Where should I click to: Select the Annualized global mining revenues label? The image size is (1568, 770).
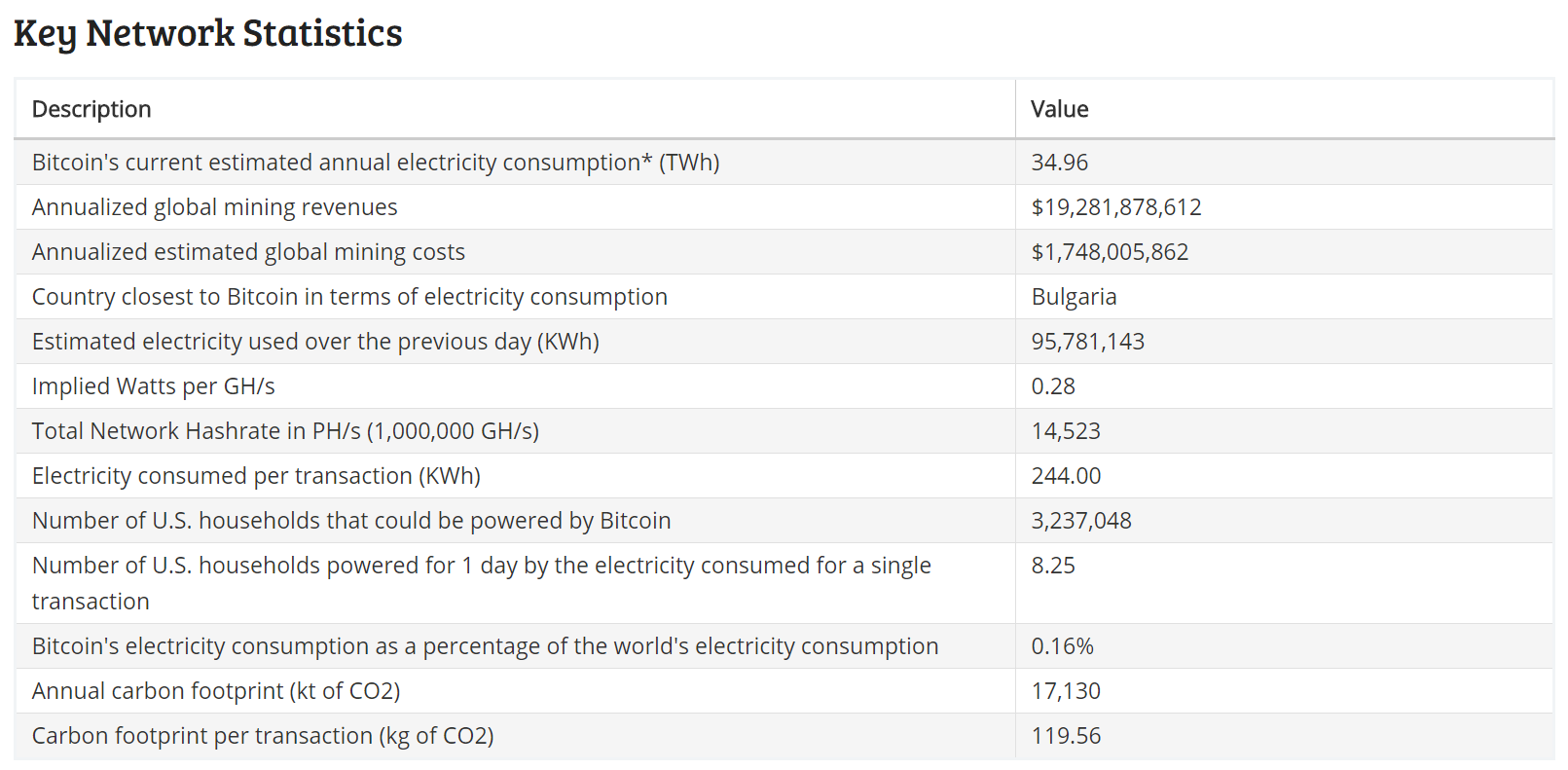(x=214, y=207)
